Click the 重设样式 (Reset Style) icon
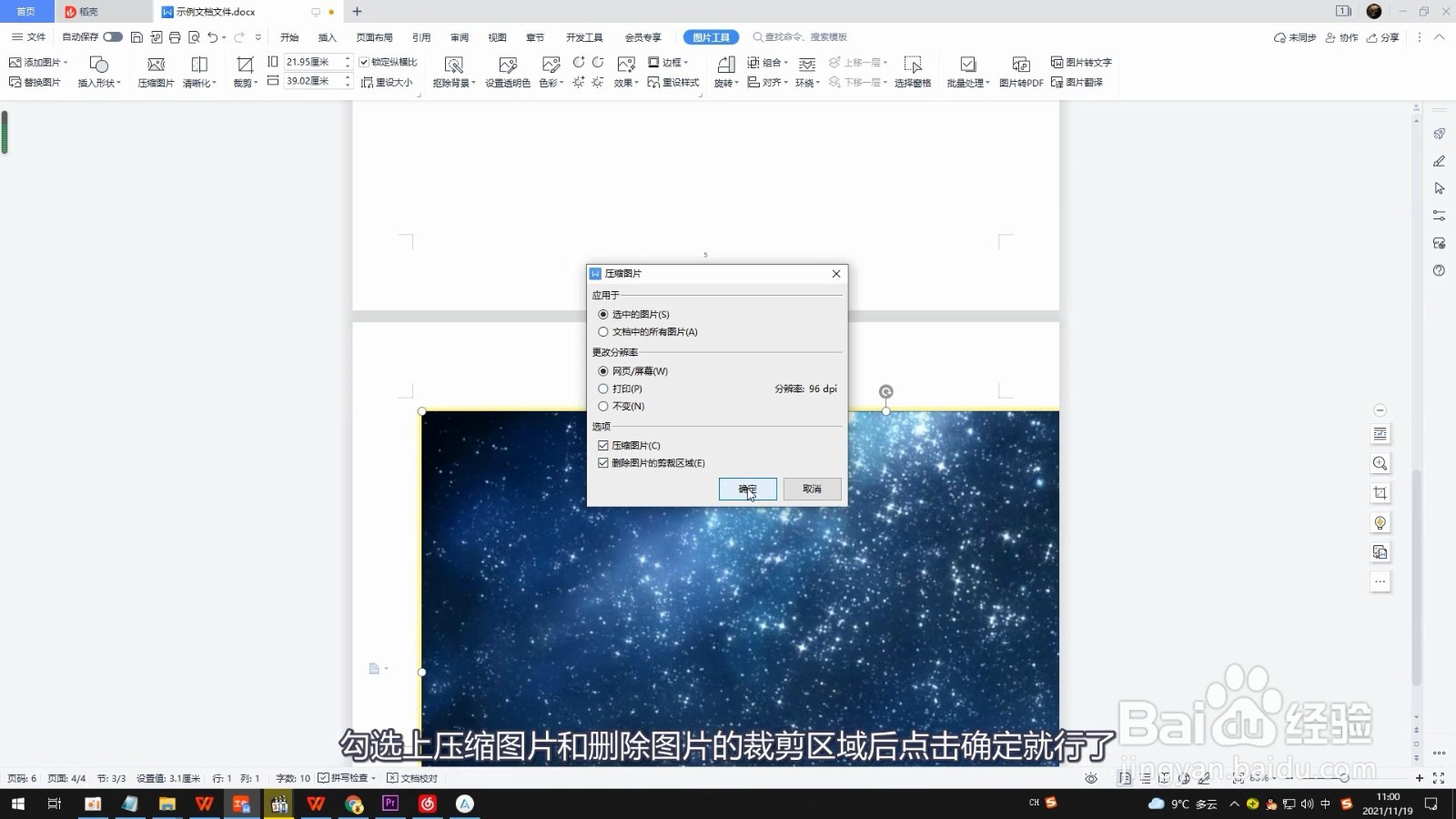 pyautogui.click(x=673, y=82)
